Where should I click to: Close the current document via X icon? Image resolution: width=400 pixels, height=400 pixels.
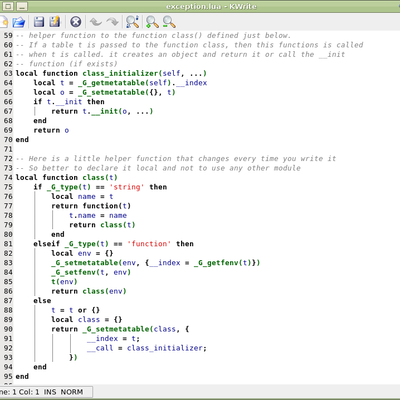pyautogui.click(x=76, y=22)
